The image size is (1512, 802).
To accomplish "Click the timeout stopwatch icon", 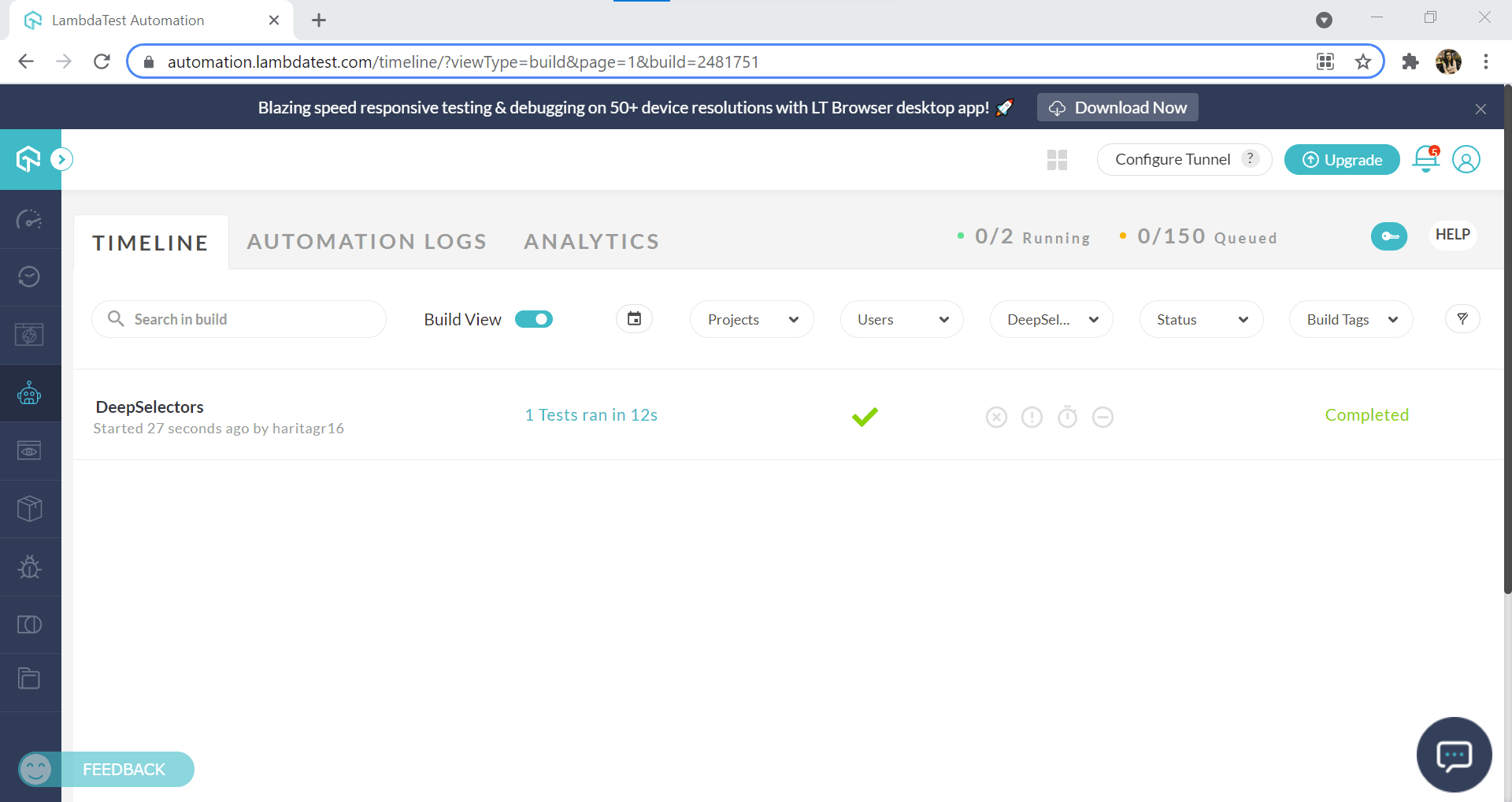I will coord(1067,416).
